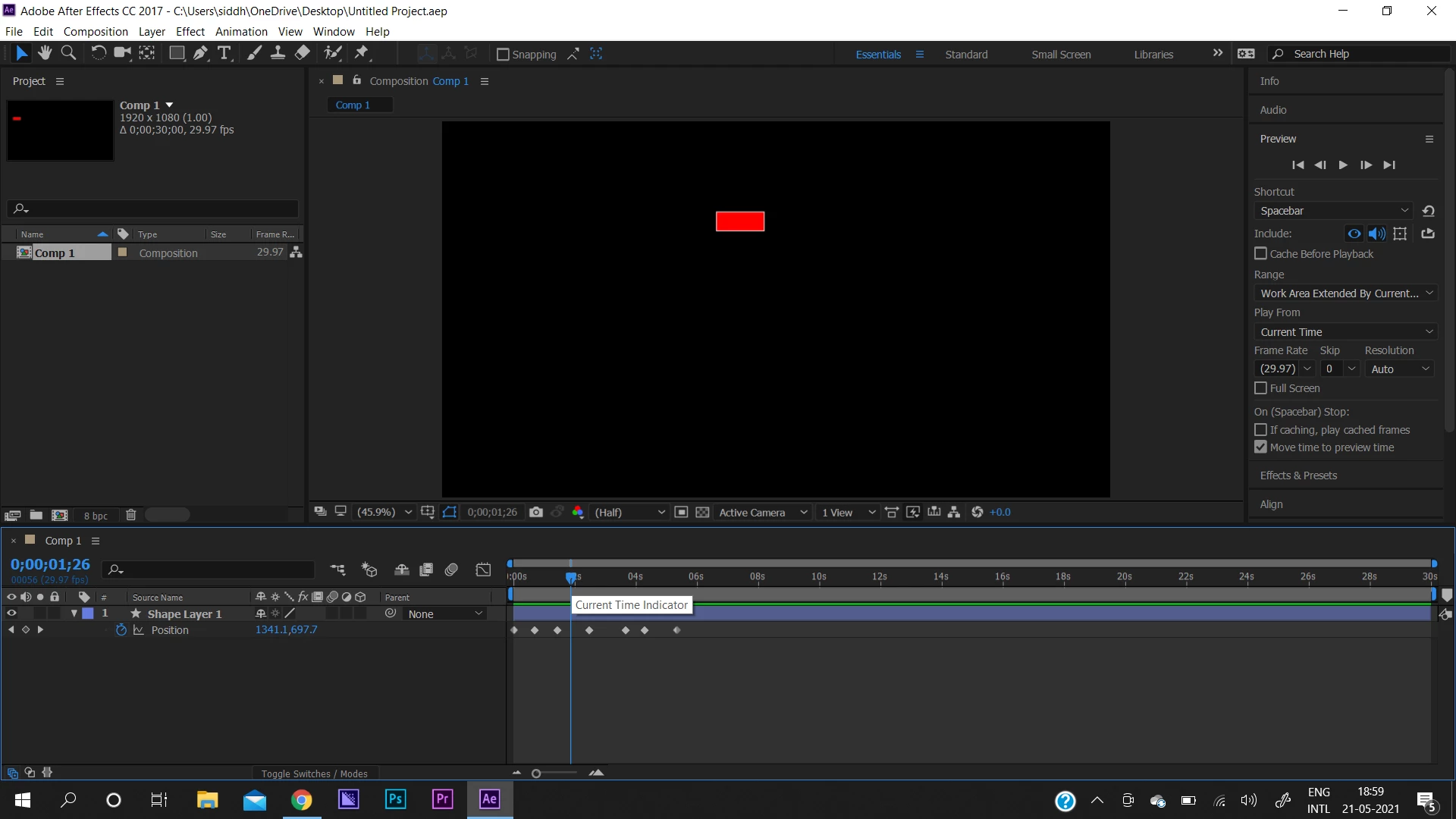
Task: Click the Take Snapshot camera icon
Action: click(536, 513)
